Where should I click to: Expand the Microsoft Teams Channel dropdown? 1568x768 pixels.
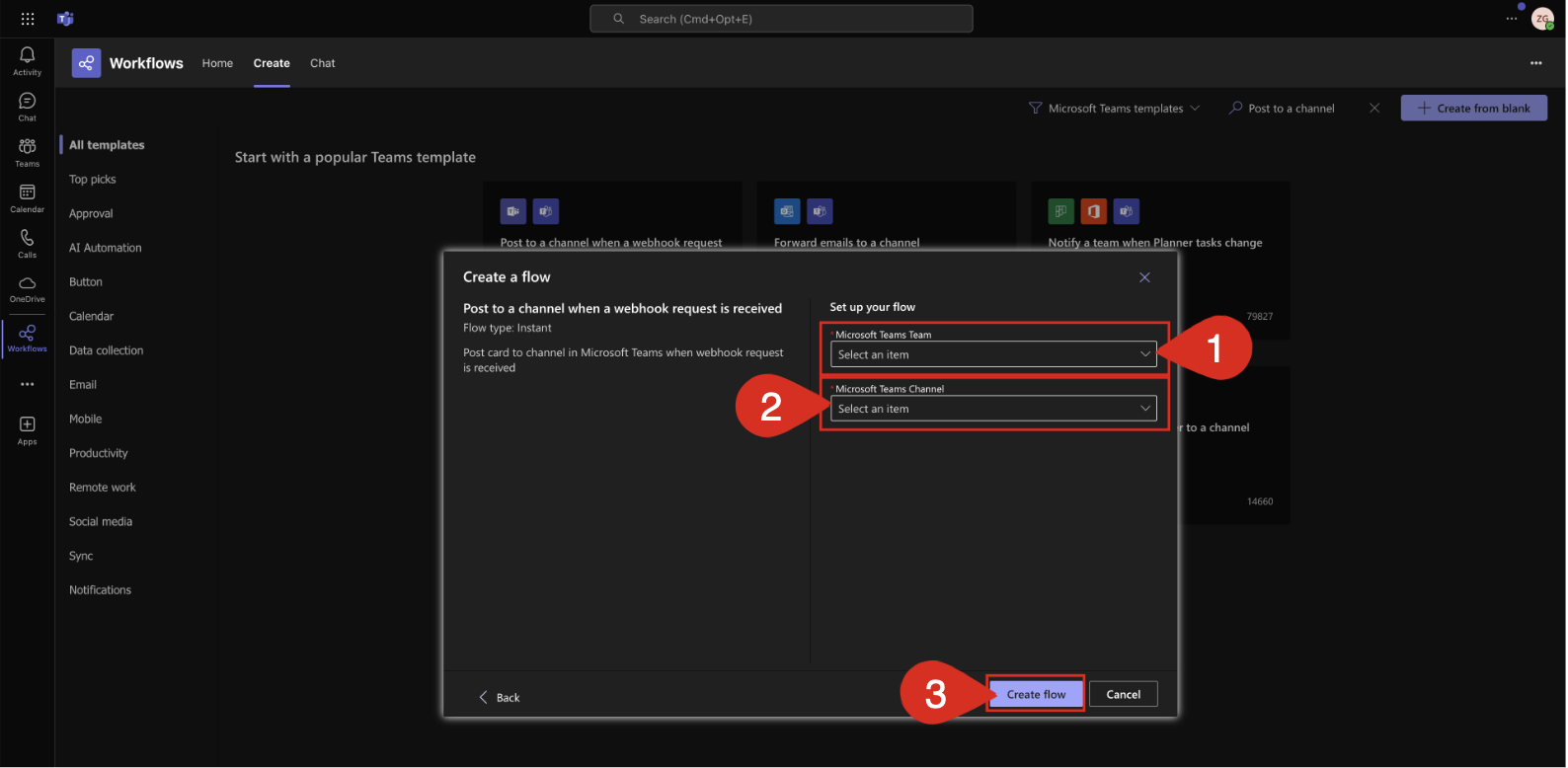point(992,409)
